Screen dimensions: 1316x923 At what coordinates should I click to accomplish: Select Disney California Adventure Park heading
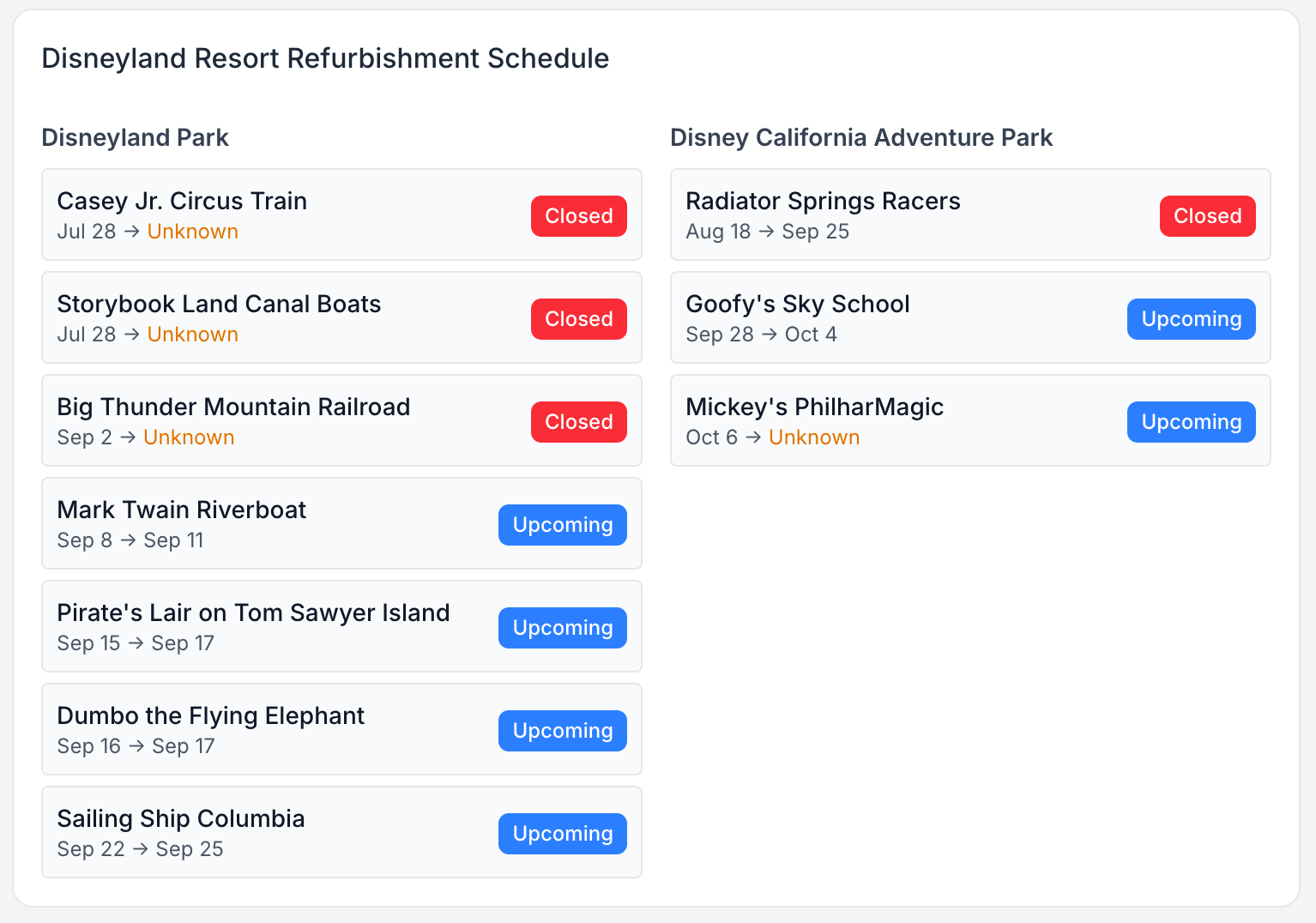coord(861,137)
